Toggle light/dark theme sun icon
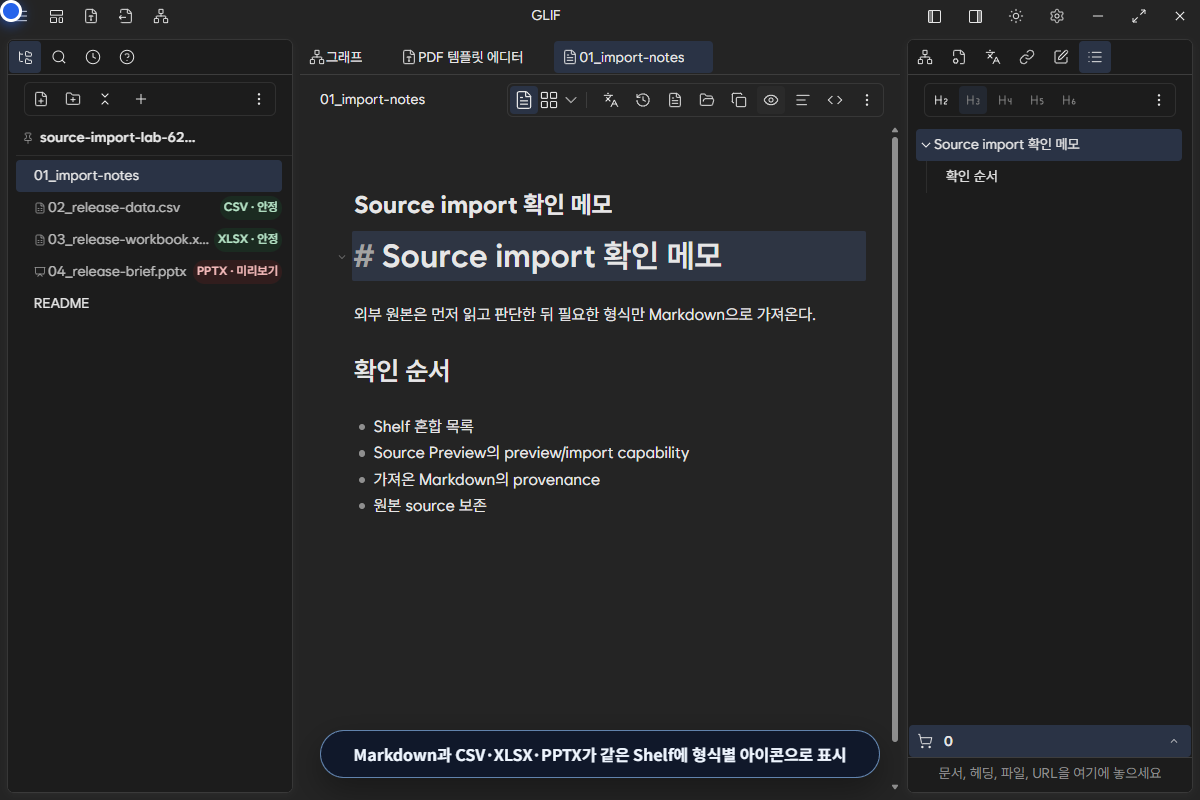1200x800 pixels. [1016, 16]
